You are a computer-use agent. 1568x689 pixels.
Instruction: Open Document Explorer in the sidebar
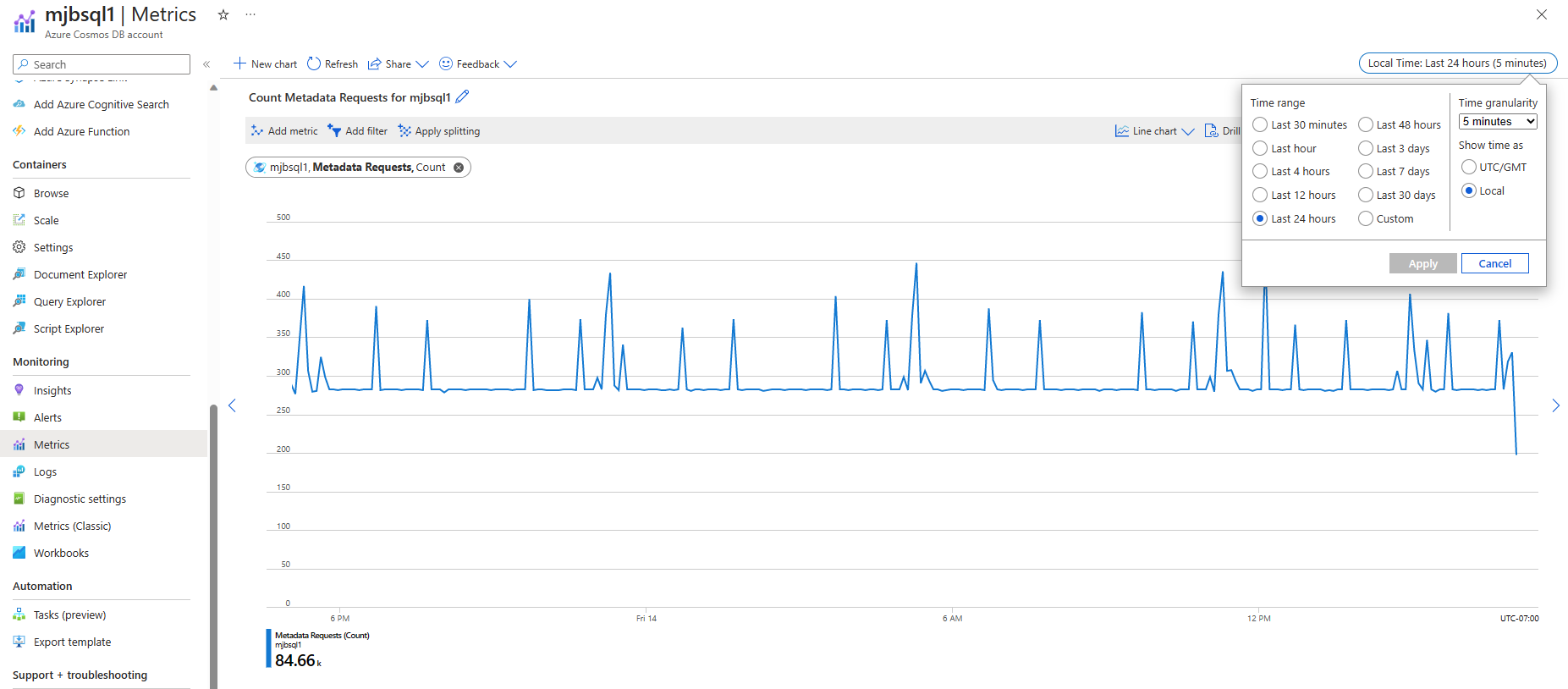pos(80,275)
